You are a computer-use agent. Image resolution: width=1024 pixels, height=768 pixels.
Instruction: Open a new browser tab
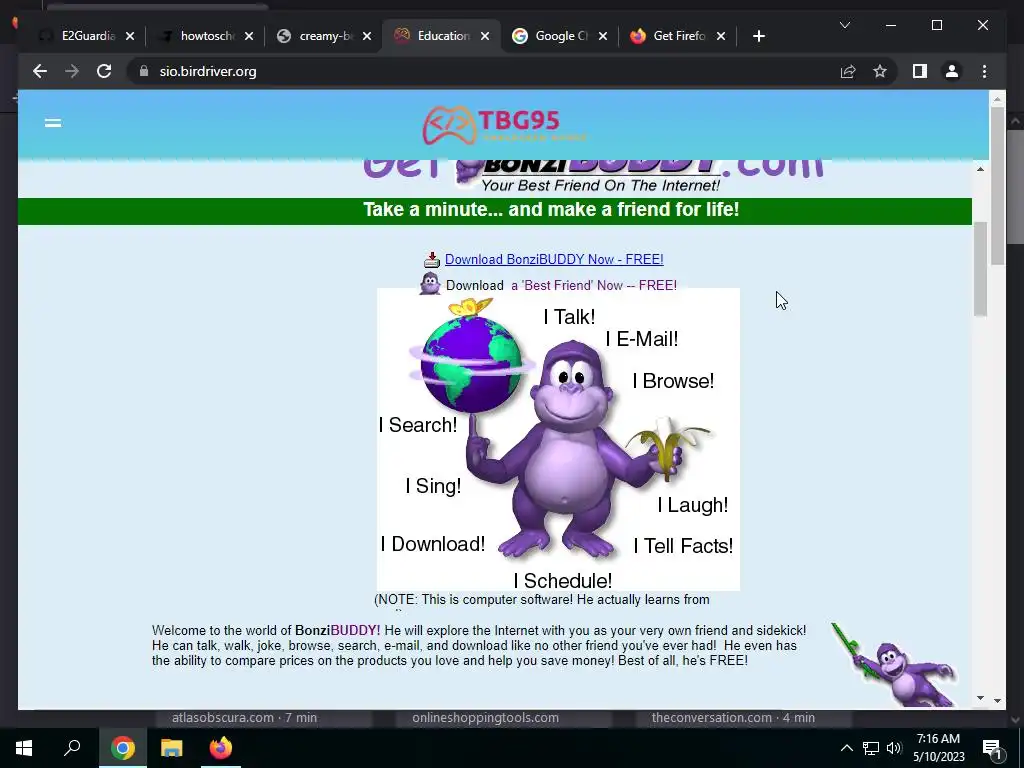(x=758, y=36)
